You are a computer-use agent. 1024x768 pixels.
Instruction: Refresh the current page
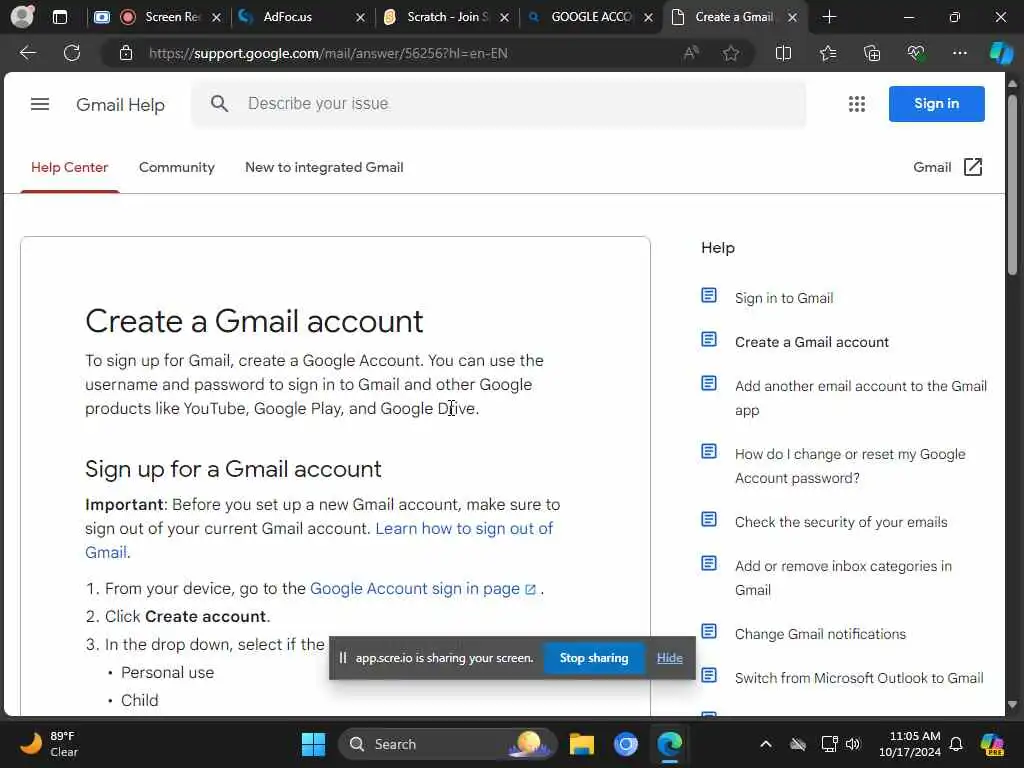[x=72, y=53]
